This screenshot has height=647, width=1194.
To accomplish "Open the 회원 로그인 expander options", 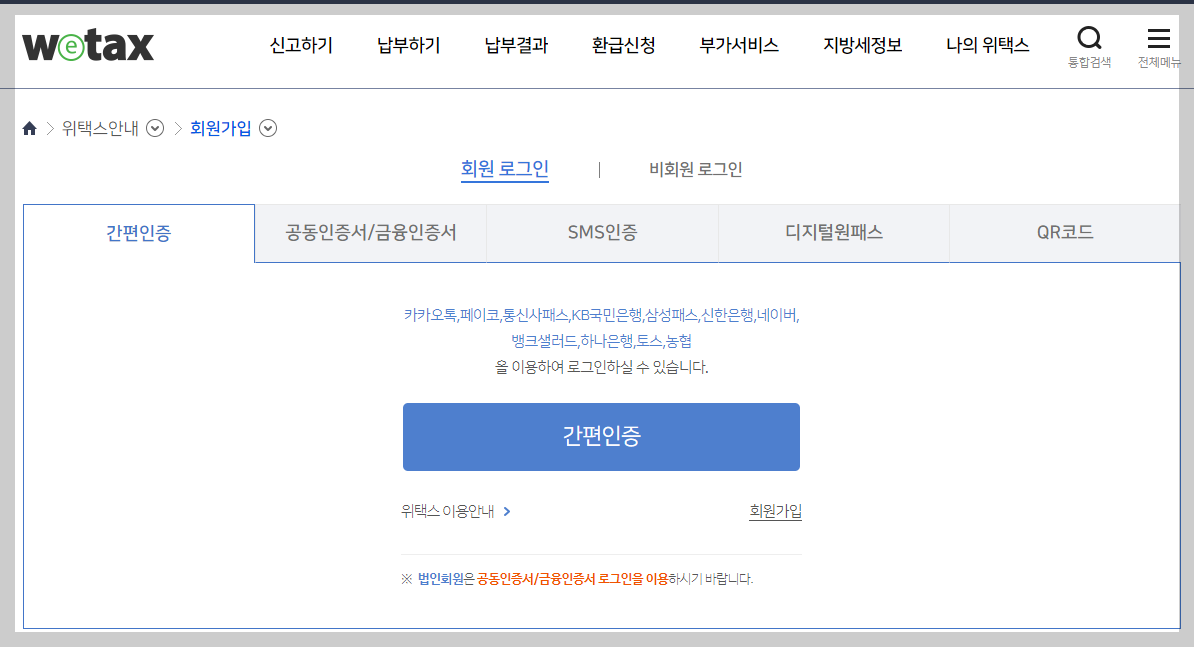I will [504, 168].
